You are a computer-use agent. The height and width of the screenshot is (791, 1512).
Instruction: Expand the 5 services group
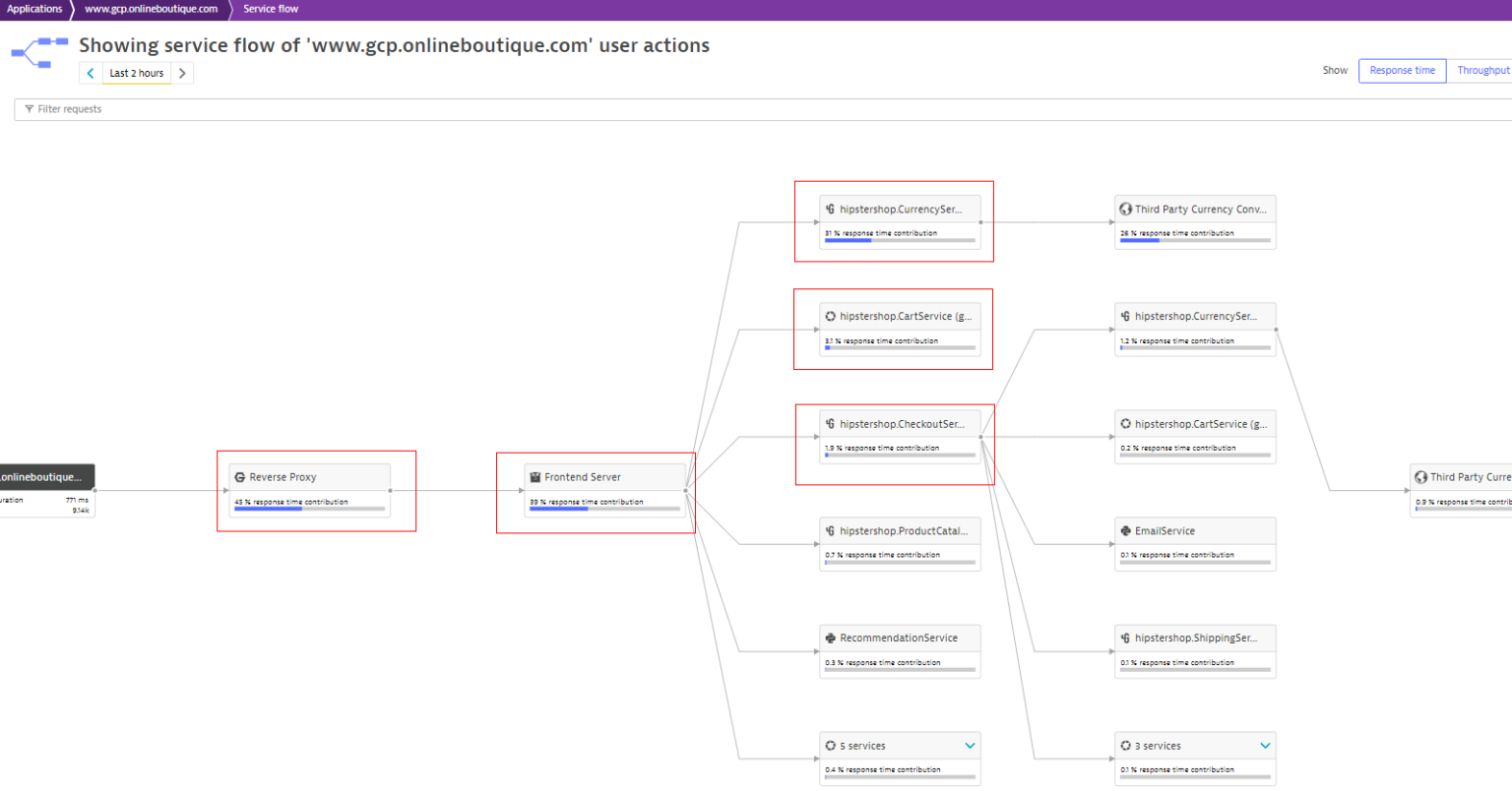(x=970, y=746)
